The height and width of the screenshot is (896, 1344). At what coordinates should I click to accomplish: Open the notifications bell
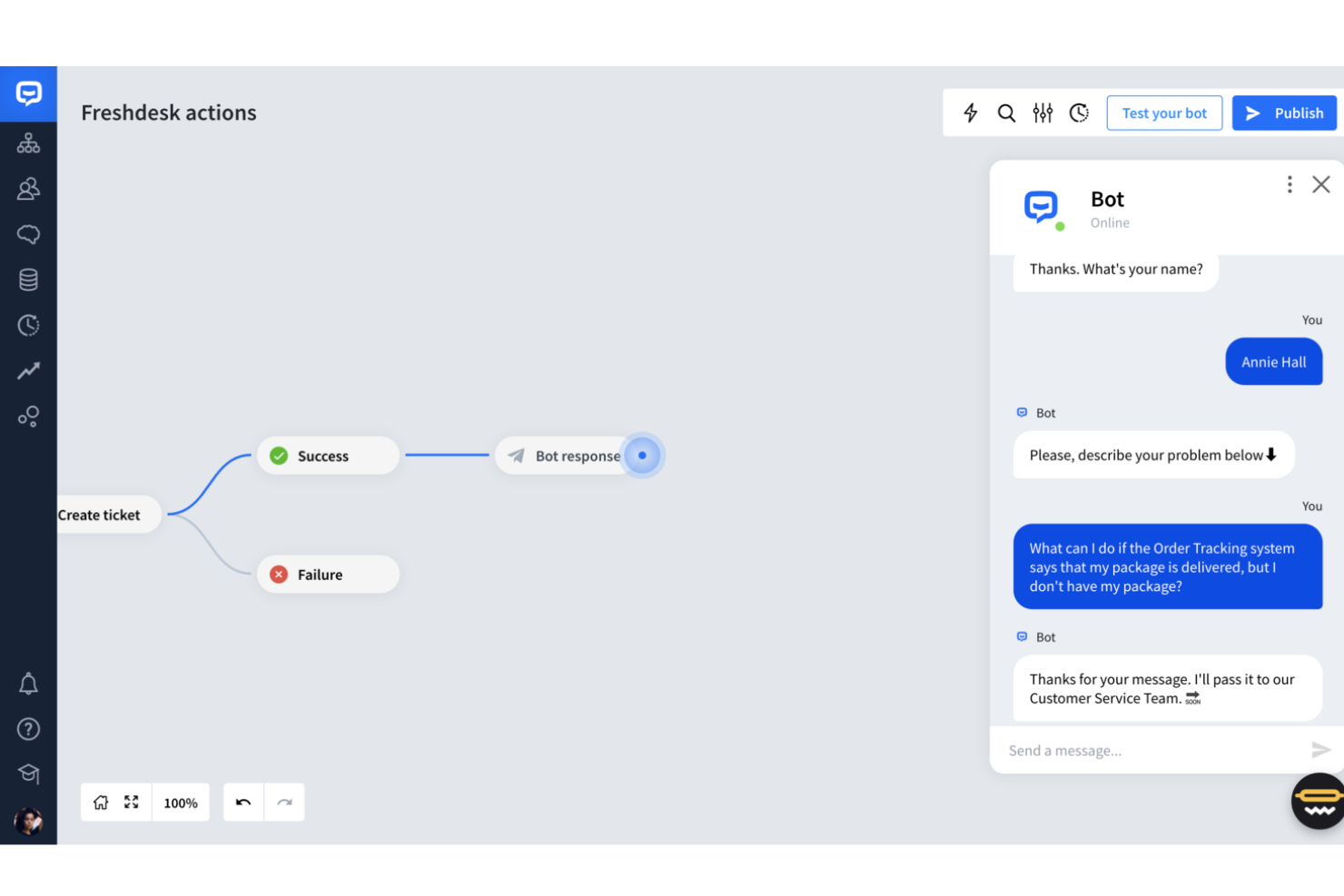[28, 684]
